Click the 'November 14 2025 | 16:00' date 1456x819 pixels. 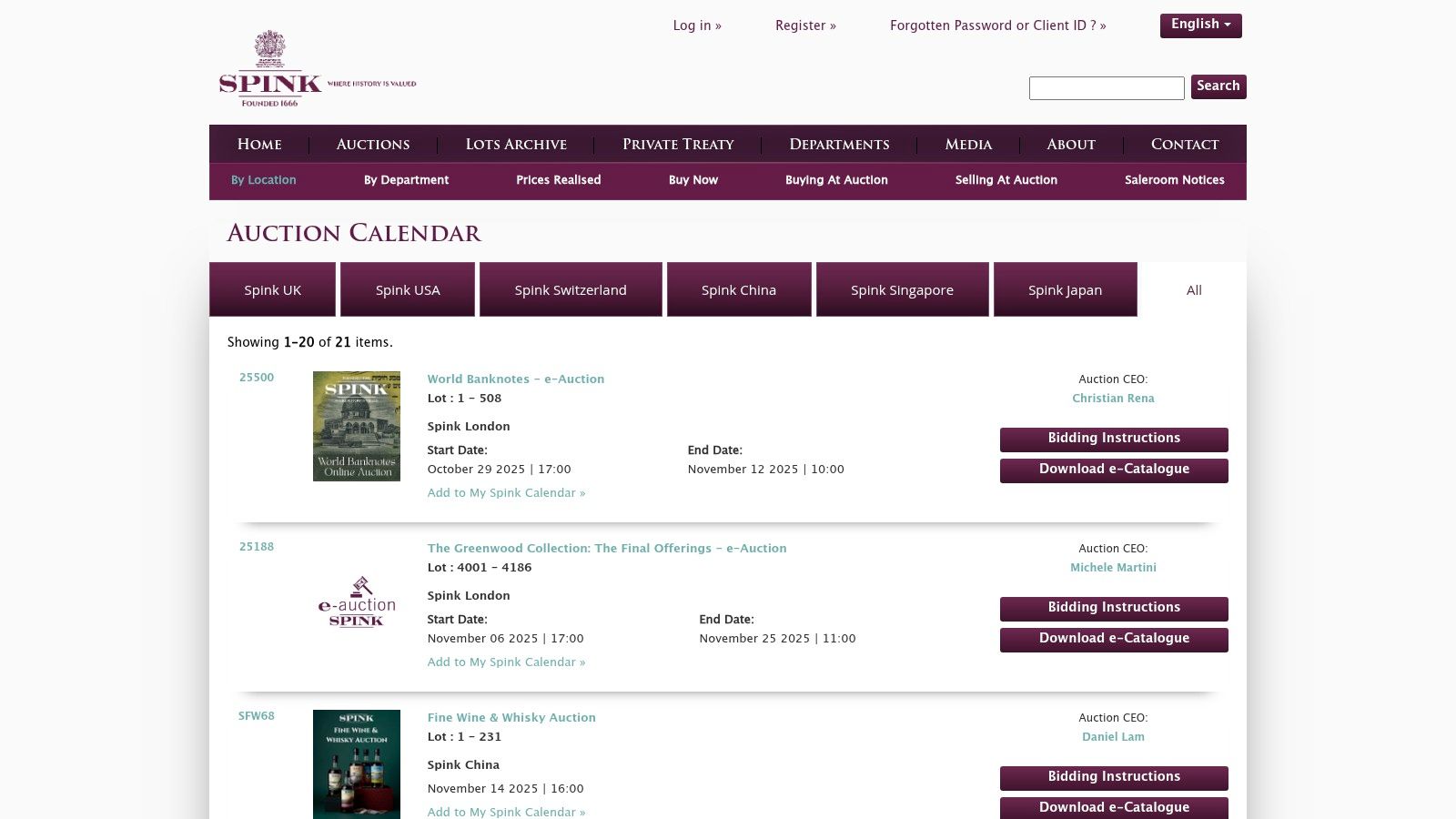(506, 789)
